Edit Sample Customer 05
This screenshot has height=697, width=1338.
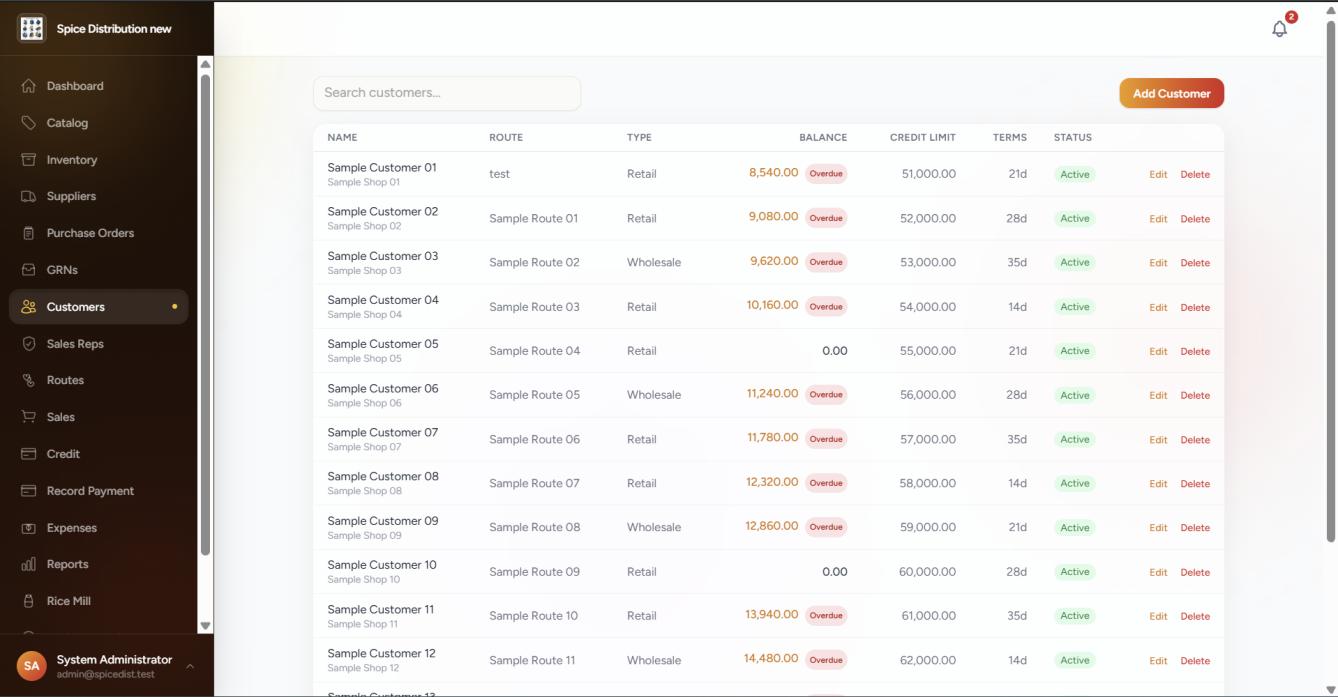(1158, 351)
